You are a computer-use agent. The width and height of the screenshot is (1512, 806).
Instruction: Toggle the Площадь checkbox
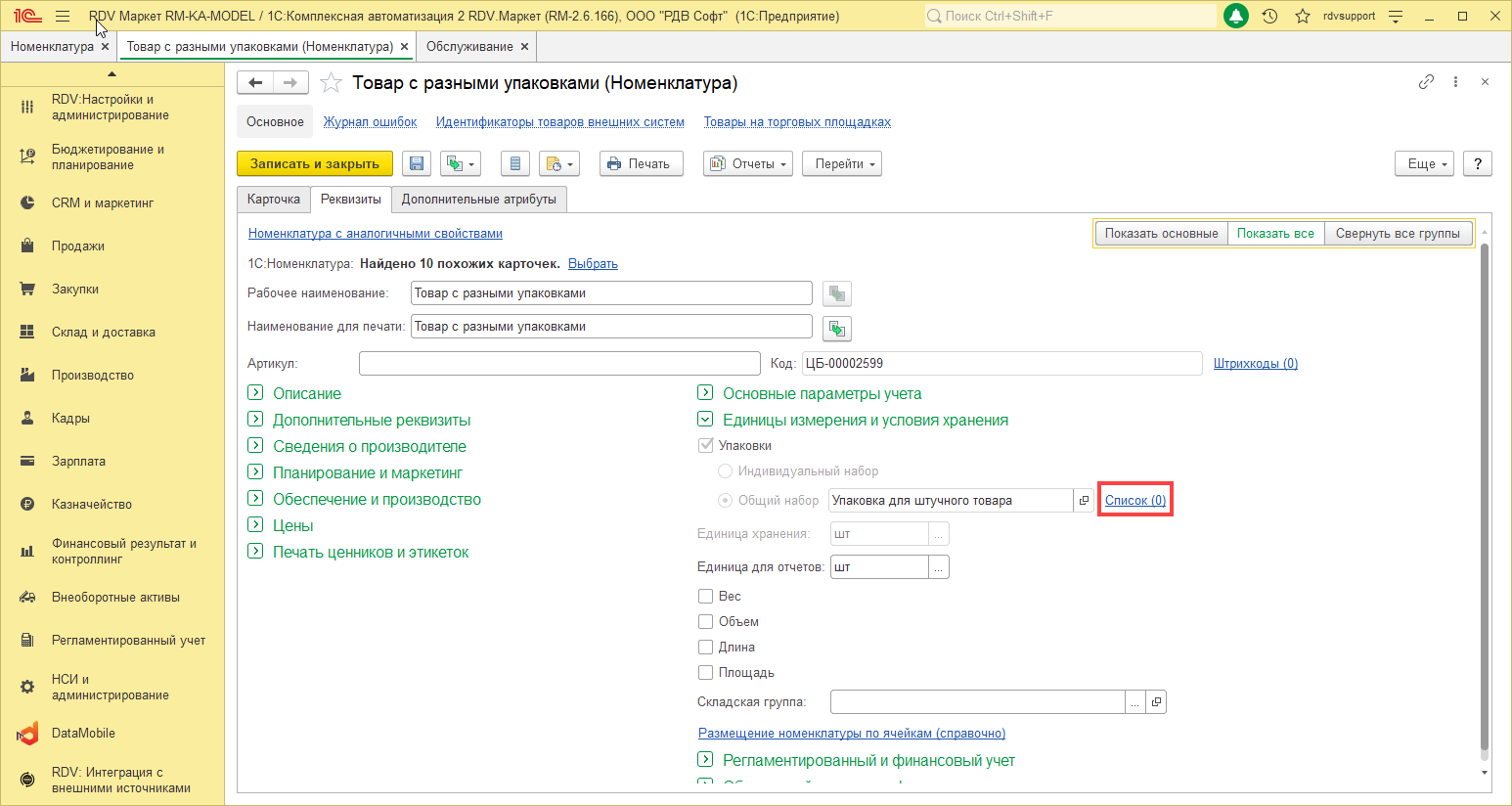pyautogui.click(x=705, y=673)
